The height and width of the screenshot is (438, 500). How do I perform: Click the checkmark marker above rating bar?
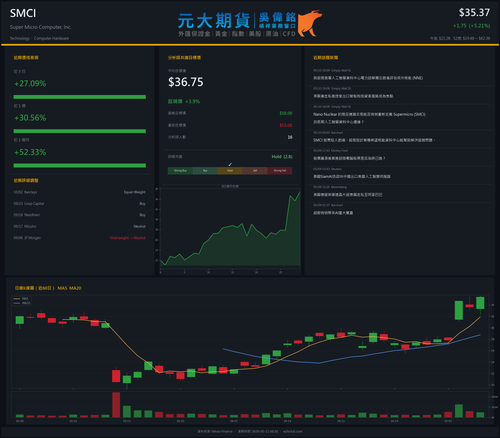230,164
